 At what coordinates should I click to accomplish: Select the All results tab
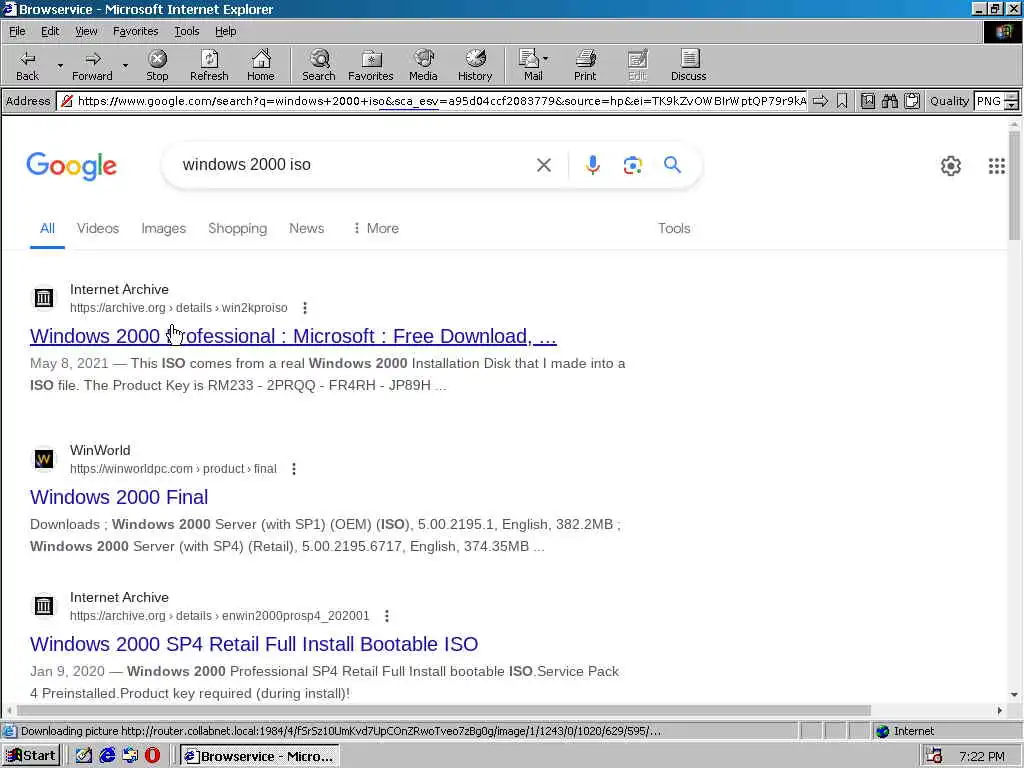coord(47,229)
